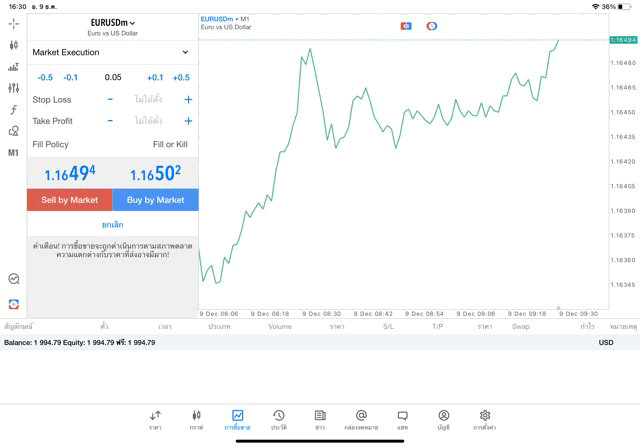The height and width of the screenshot is (447, 640).
Task: Tap the Take Profit value field
Action: (148, 121)
